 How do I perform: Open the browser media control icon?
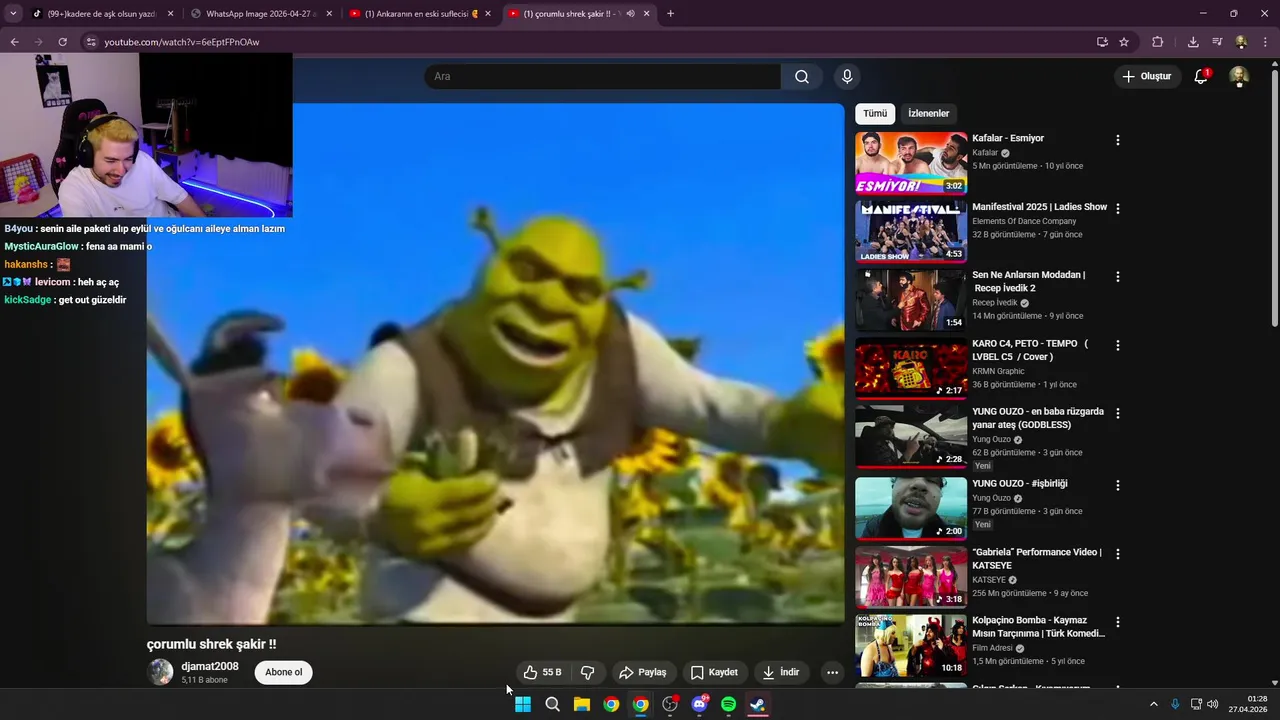point(1217,42)
